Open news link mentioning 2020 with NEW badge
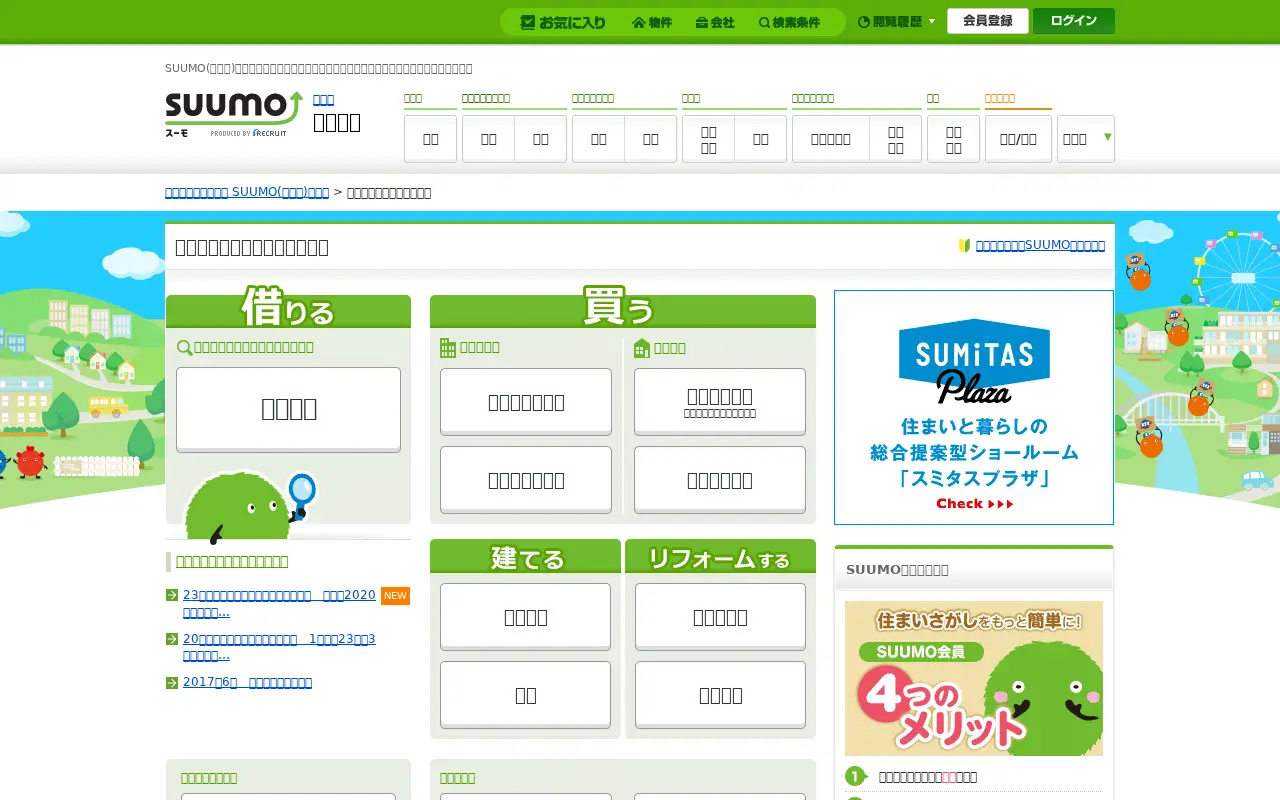The image size is (1280, 800). (279, 603)
